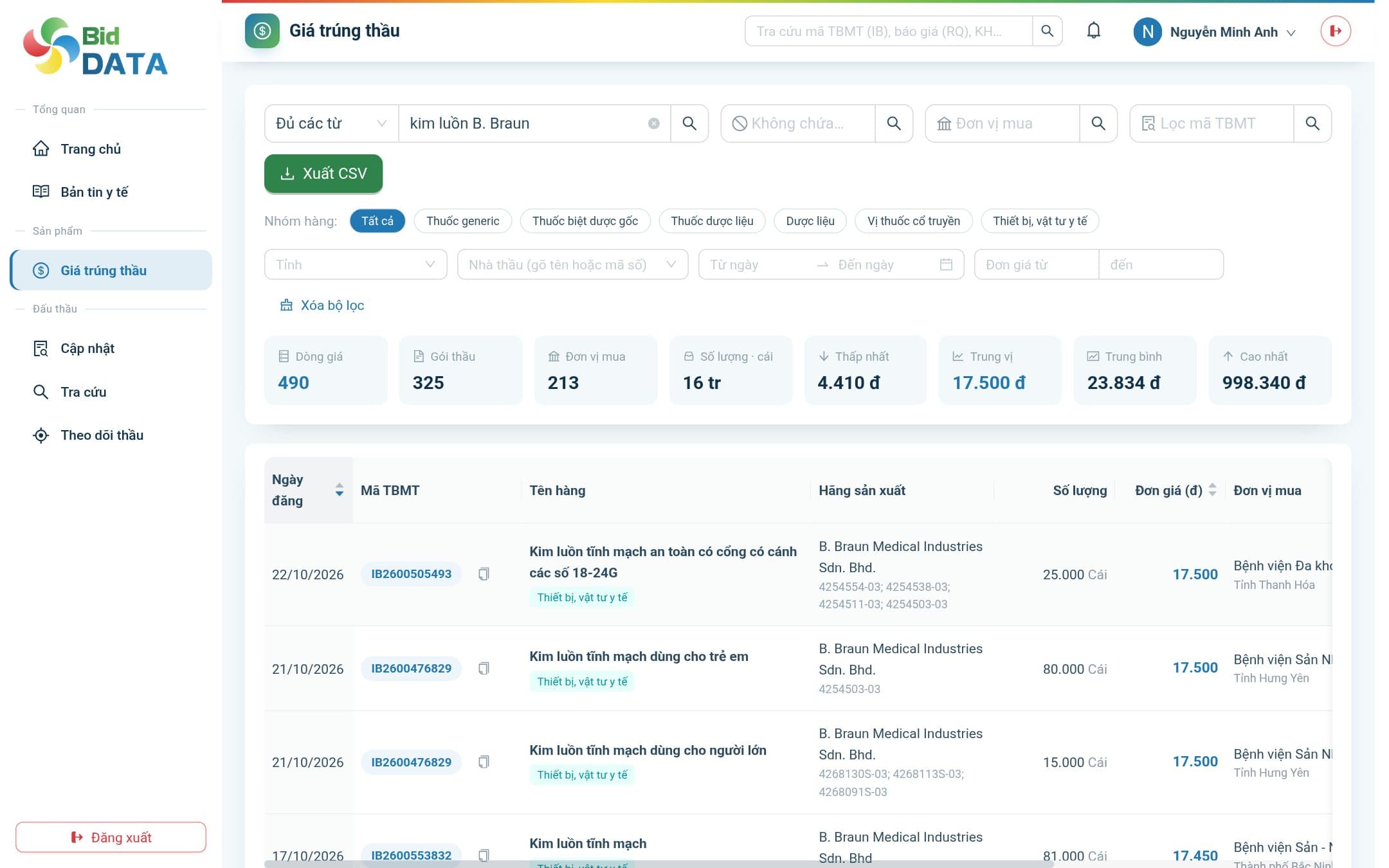Open bid link IB2600476829 for trẻ em row
Image resolution: width=1389 pixels, height=868 pixels.
pos(411,669)
